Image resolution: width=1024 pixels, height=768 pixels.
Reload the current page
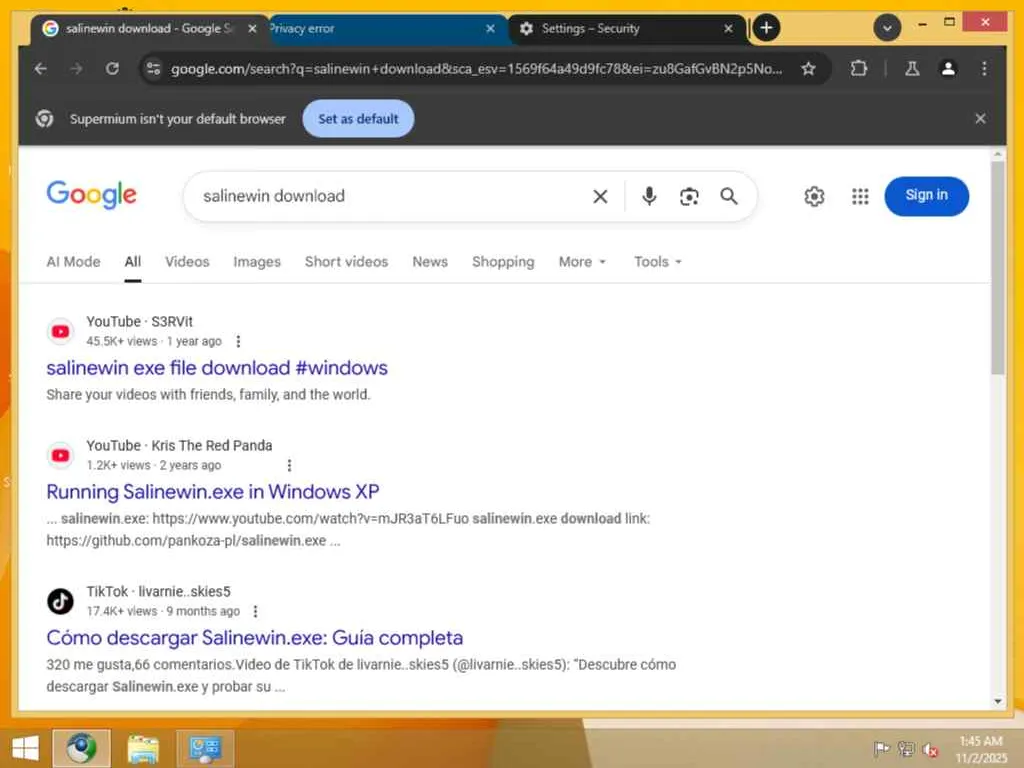point(112,69)
